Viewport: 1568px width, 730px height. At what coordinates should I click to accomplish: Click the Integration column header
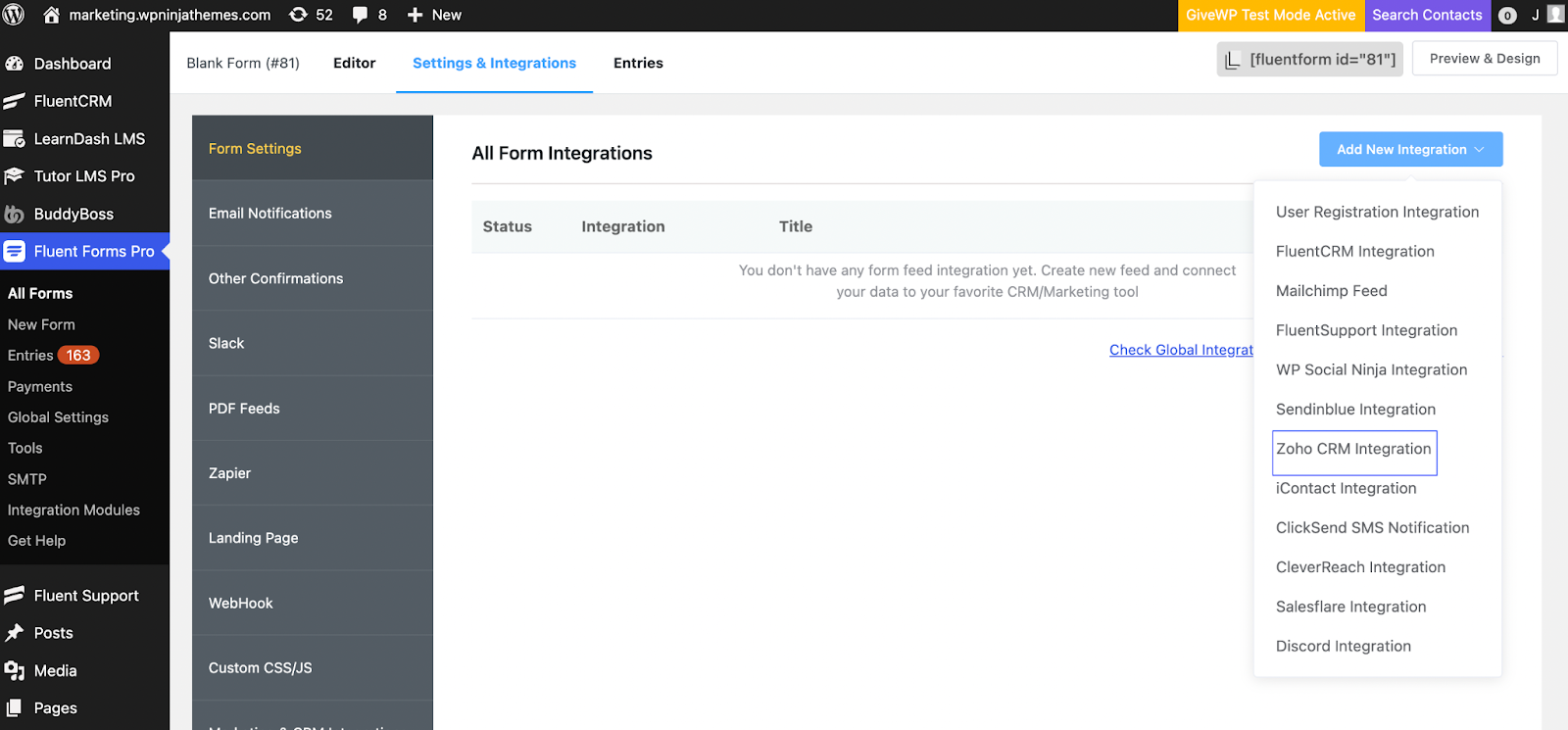point(623,226)
